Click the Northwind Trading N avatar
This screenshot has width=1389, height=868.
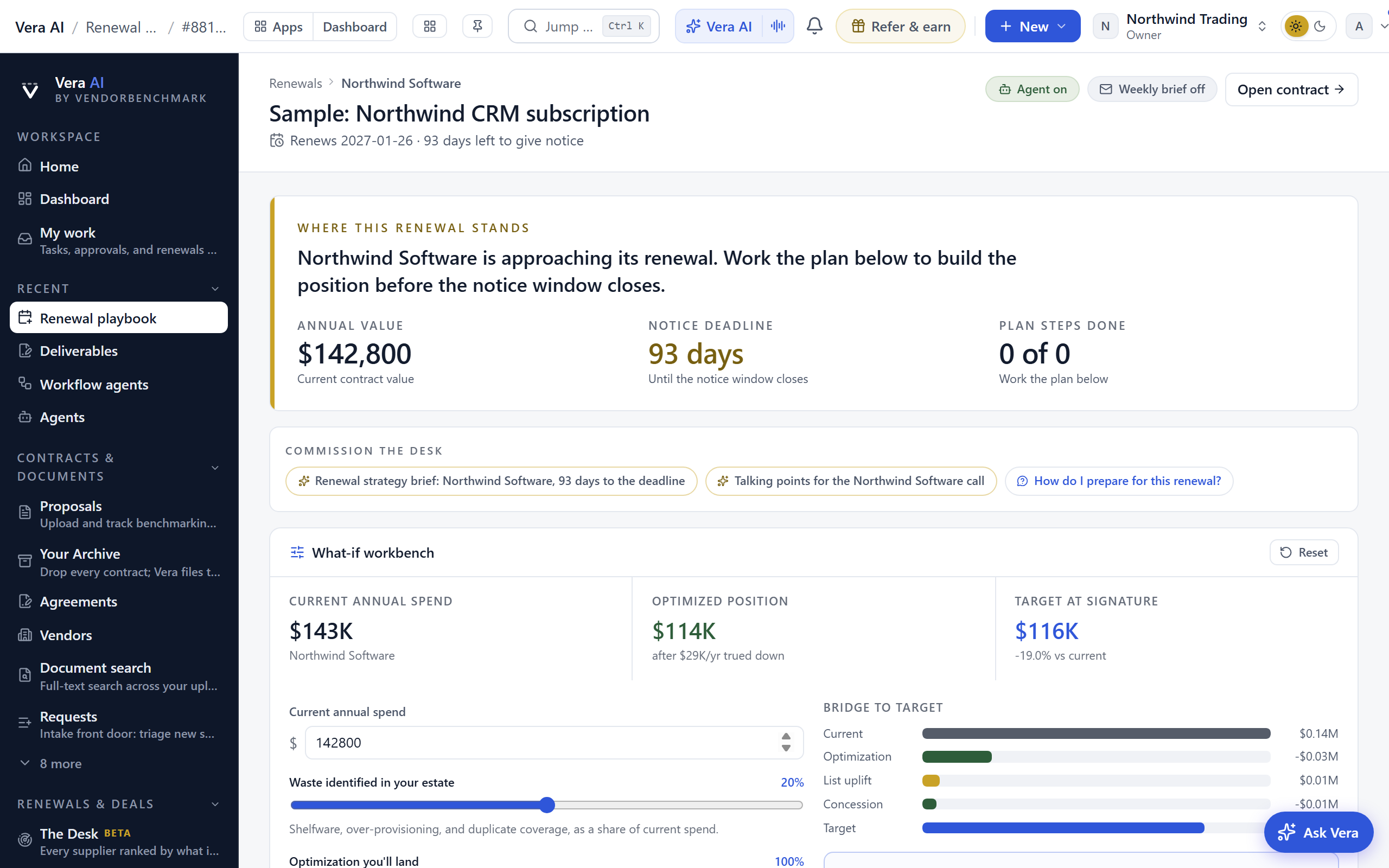[x=1105, y=27]
